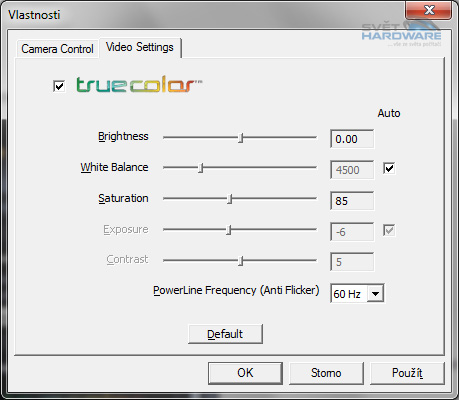Click the Svět Hardware watermark logo
Viewport: 459px width, 400px height.
(x=402, y=34)
